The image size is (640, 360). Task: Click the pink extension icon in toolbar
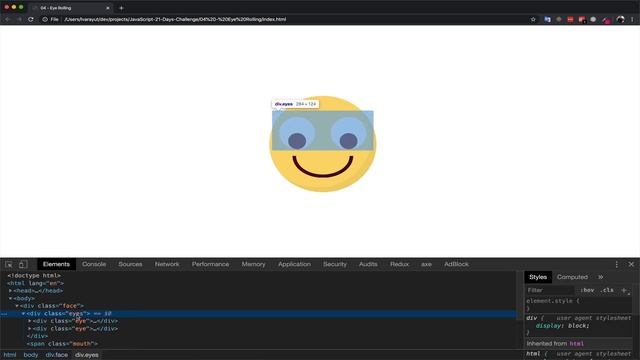607,19
